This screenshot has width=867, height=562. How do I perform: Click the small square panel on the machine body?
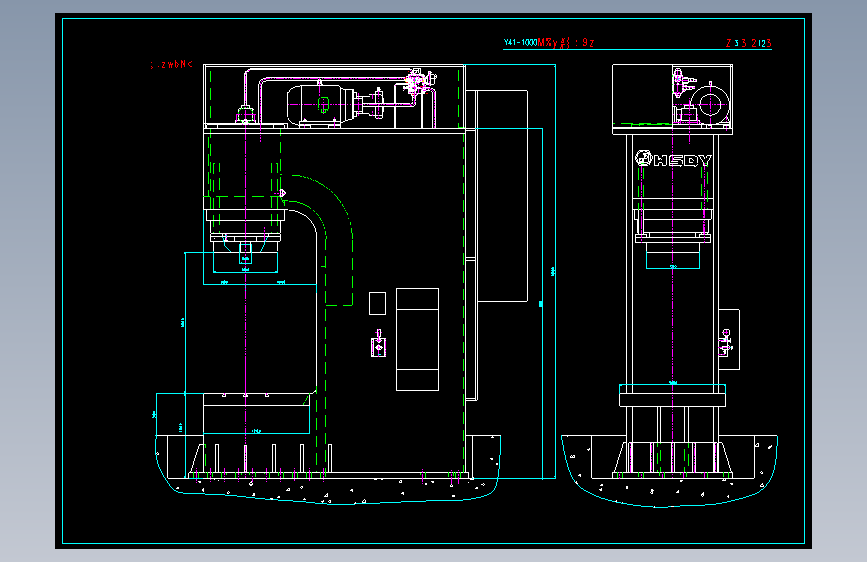(x=377, y=303)
